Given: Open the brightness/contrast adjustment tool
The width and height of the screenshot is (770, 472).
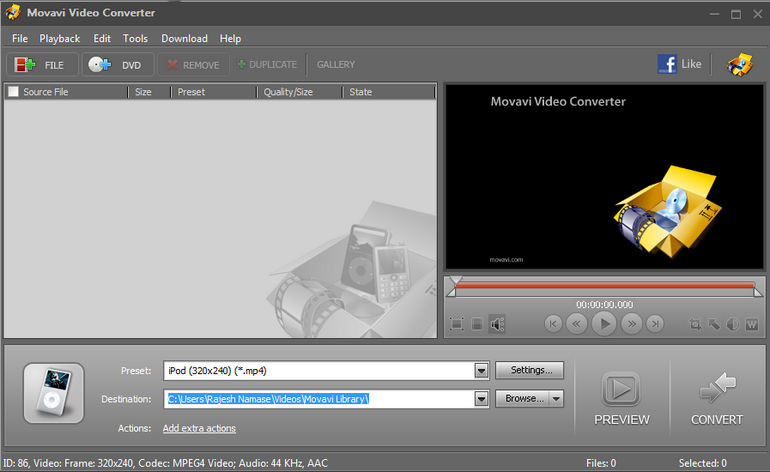Looking at the screenshot, I should (733, 324).
